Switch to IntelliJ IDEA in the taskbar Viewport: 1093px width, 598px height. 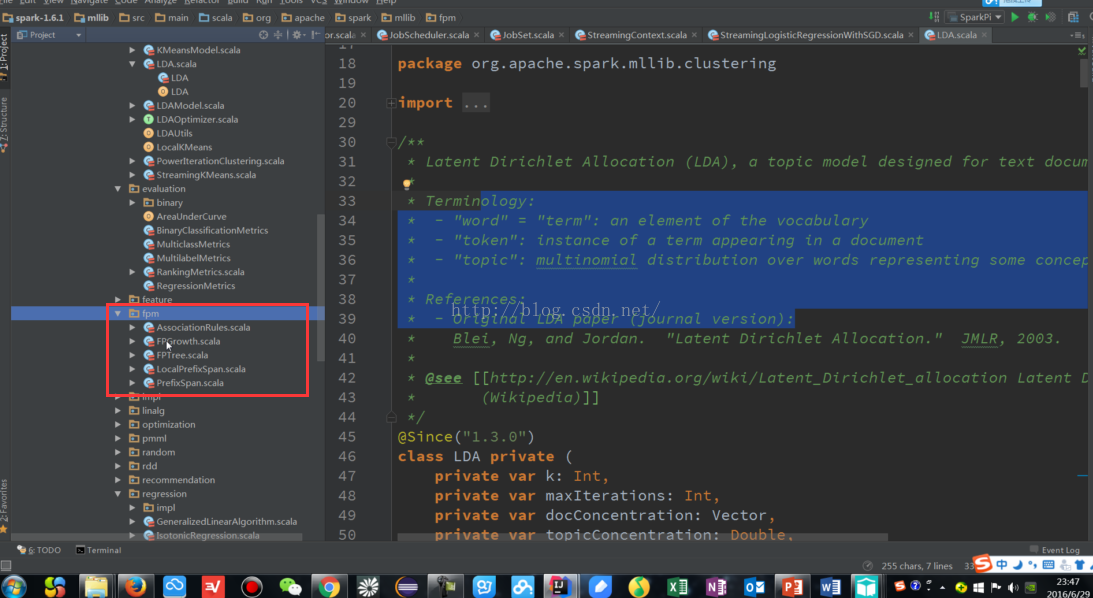pyautogui.click(x=559, y=586)
